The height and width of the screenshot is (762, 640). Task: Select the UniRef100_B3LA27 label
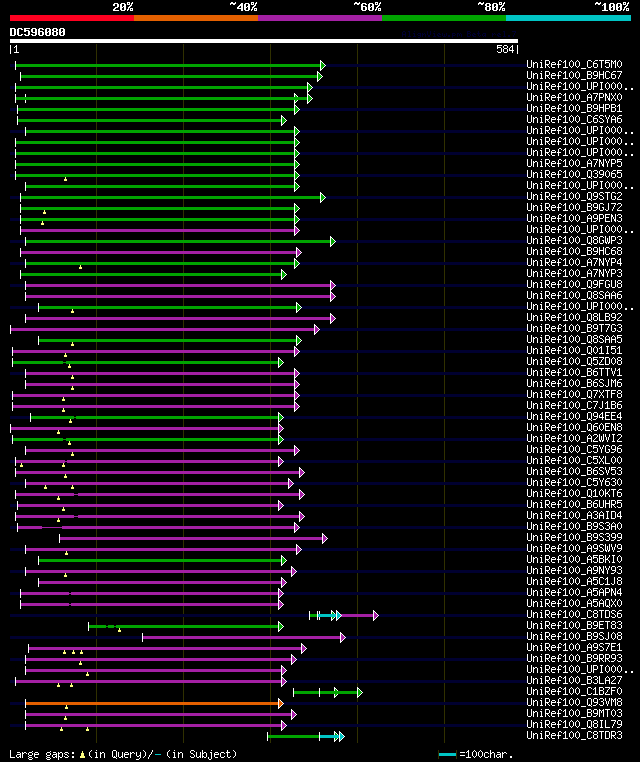coord(574,680)
